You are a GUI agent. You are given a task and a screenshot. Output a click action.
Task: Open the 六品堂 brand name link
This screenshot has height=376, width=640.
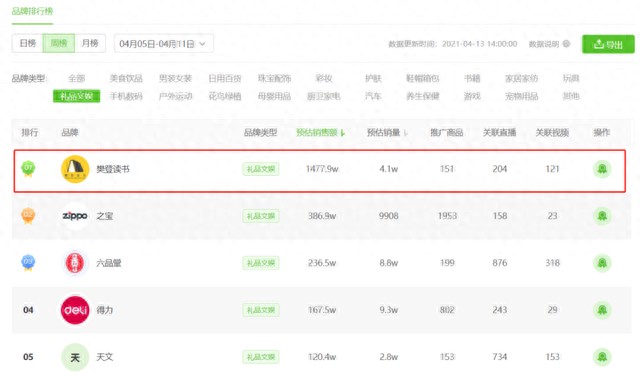click(109, 263)
